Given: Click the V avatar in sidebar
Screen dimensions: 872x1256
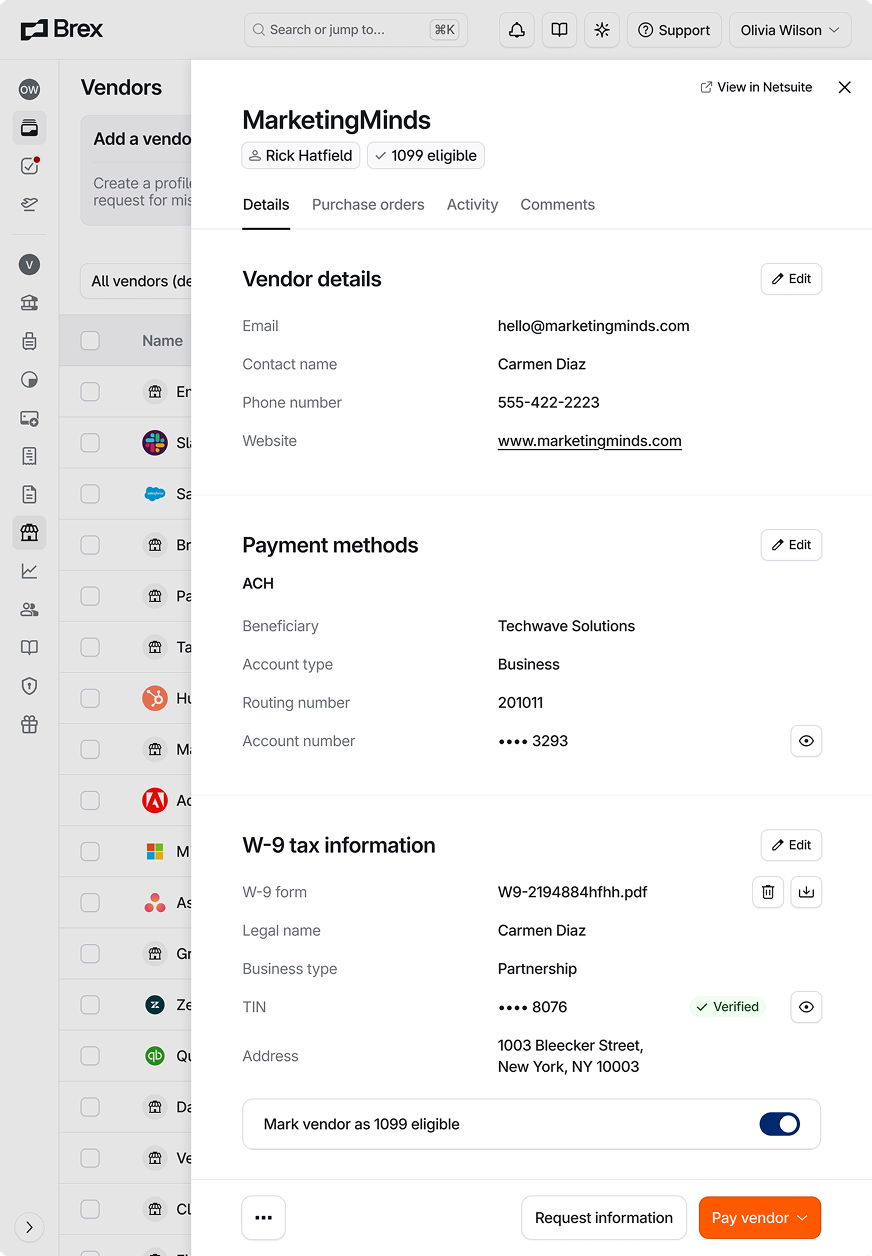Looking at the screenshot, I should coord(29,265).
